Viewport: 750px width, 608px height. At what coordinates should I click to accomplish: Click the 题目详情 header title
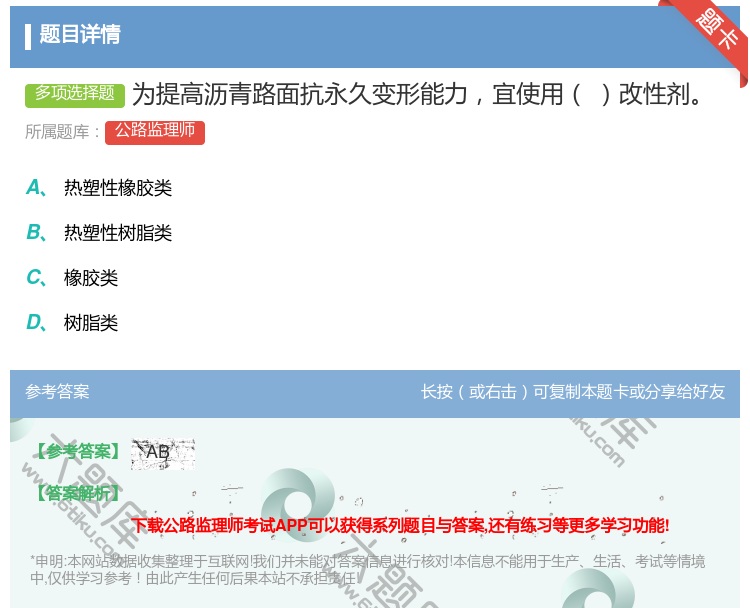coord(80,34)
